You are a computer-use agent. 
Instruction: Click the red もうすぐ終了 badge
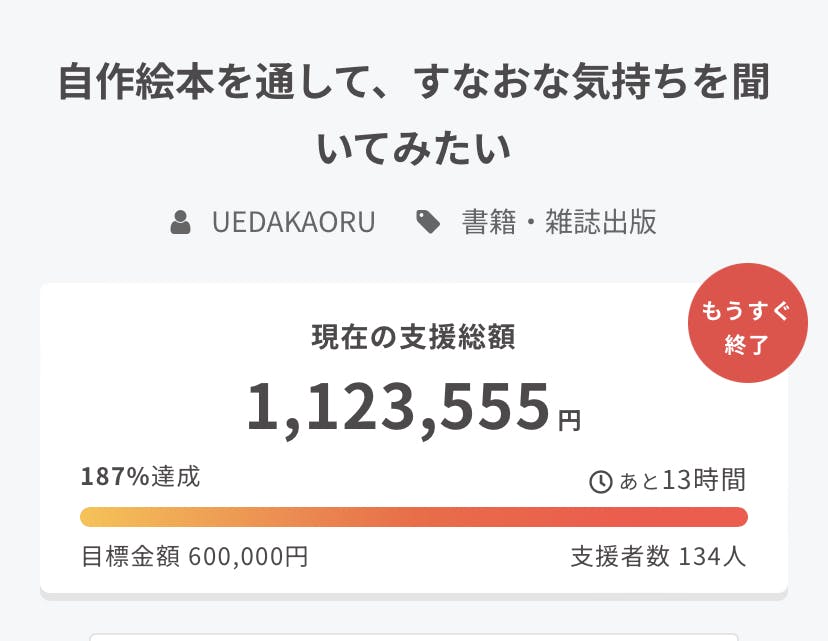point(747,324)
